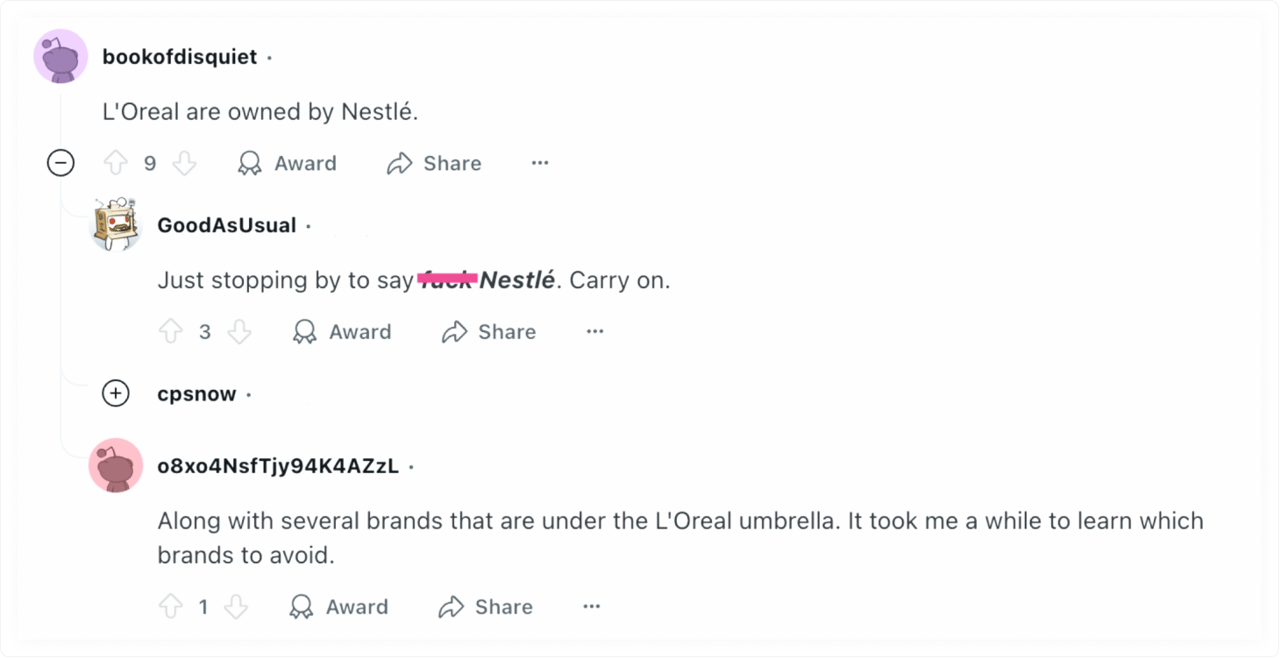Visit cpsnow's user profile

click(197, 394)
